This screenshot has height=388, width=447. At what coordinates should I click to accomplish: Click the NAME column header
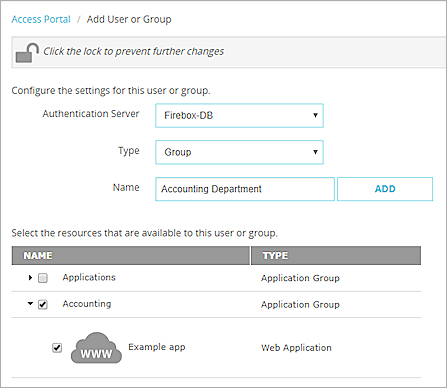131,256
